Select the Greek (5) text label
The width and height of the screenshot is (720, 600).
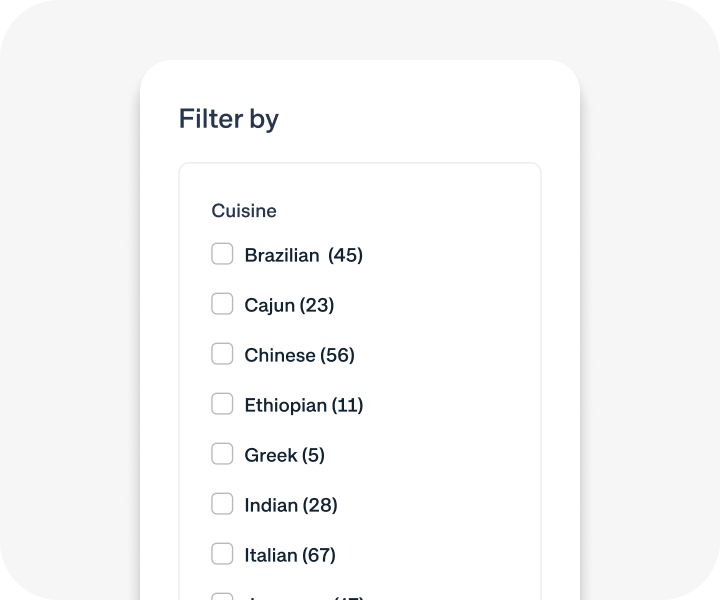click(284, 455)
